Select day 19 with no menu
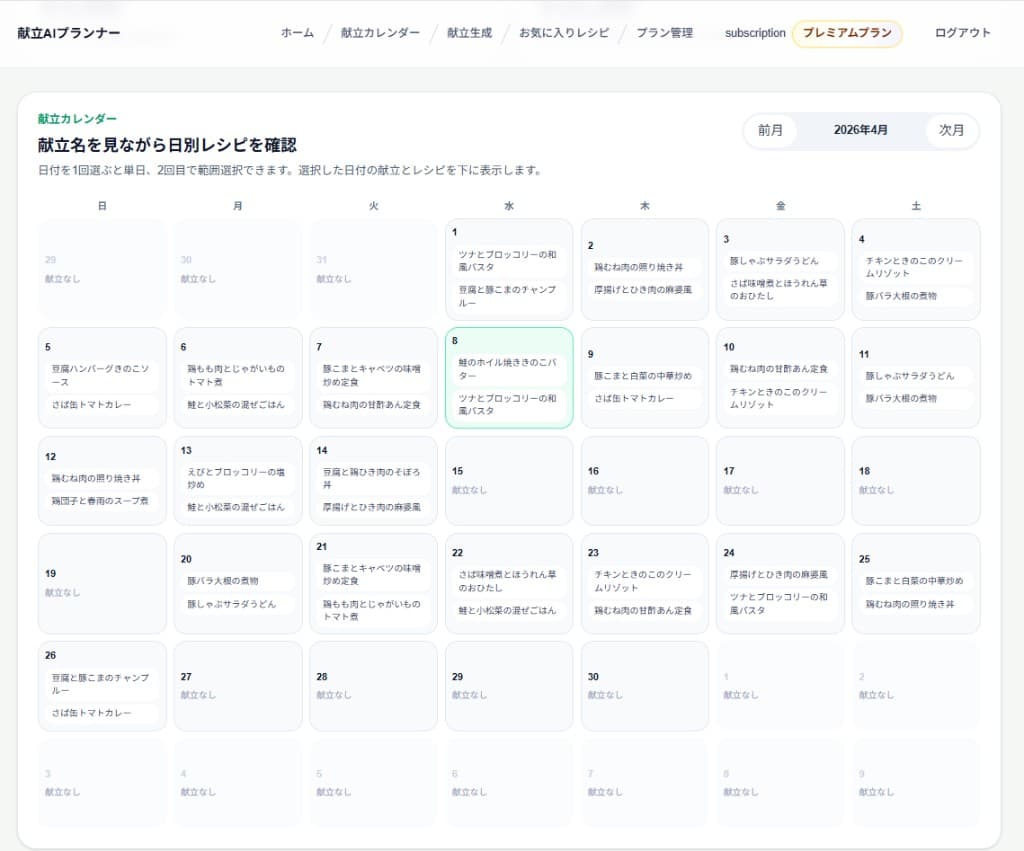The width and height of the screenshot is (1024, 851). click(102, 583)
